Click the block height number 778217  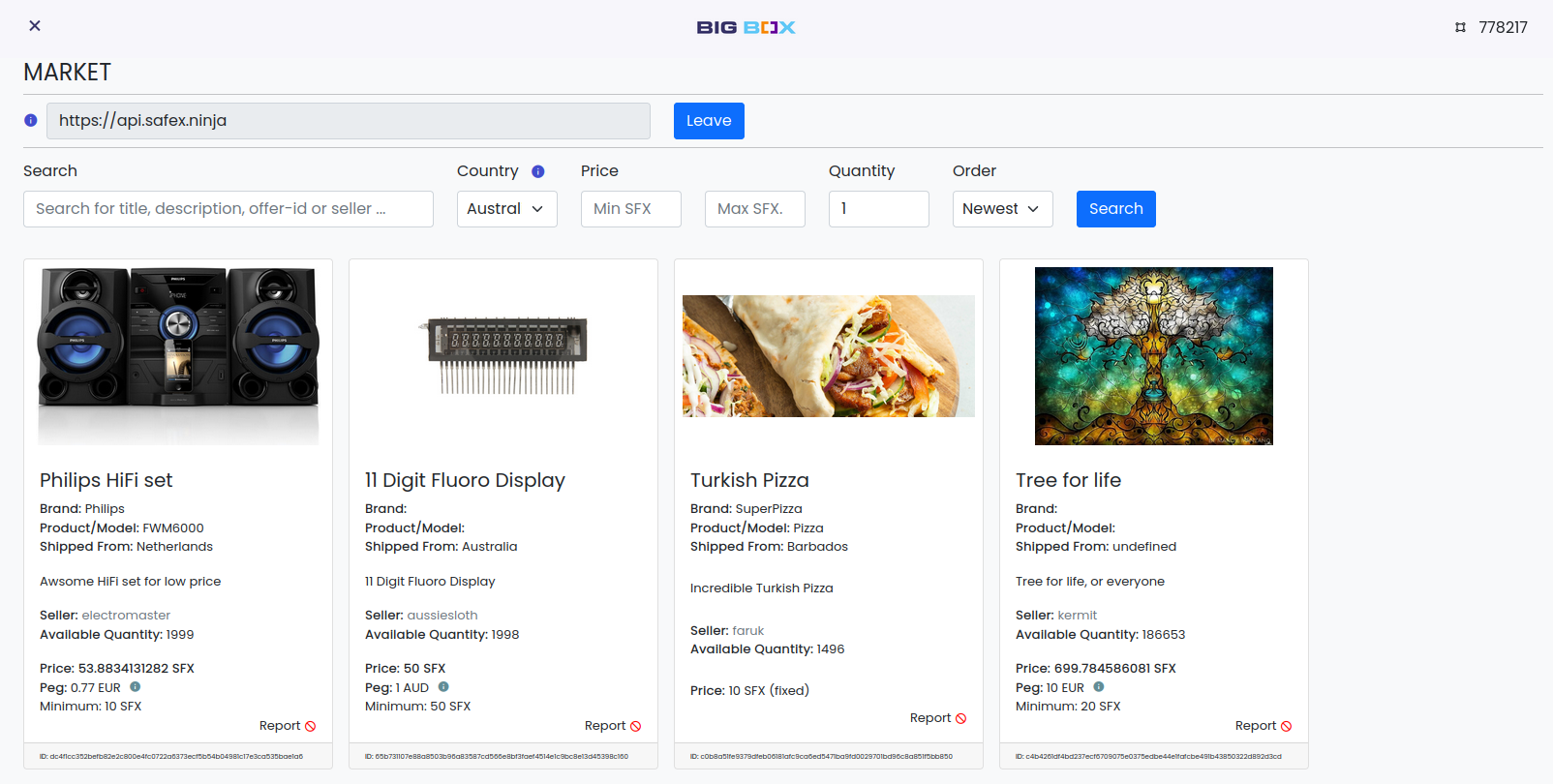click(x=1503, y=27)
